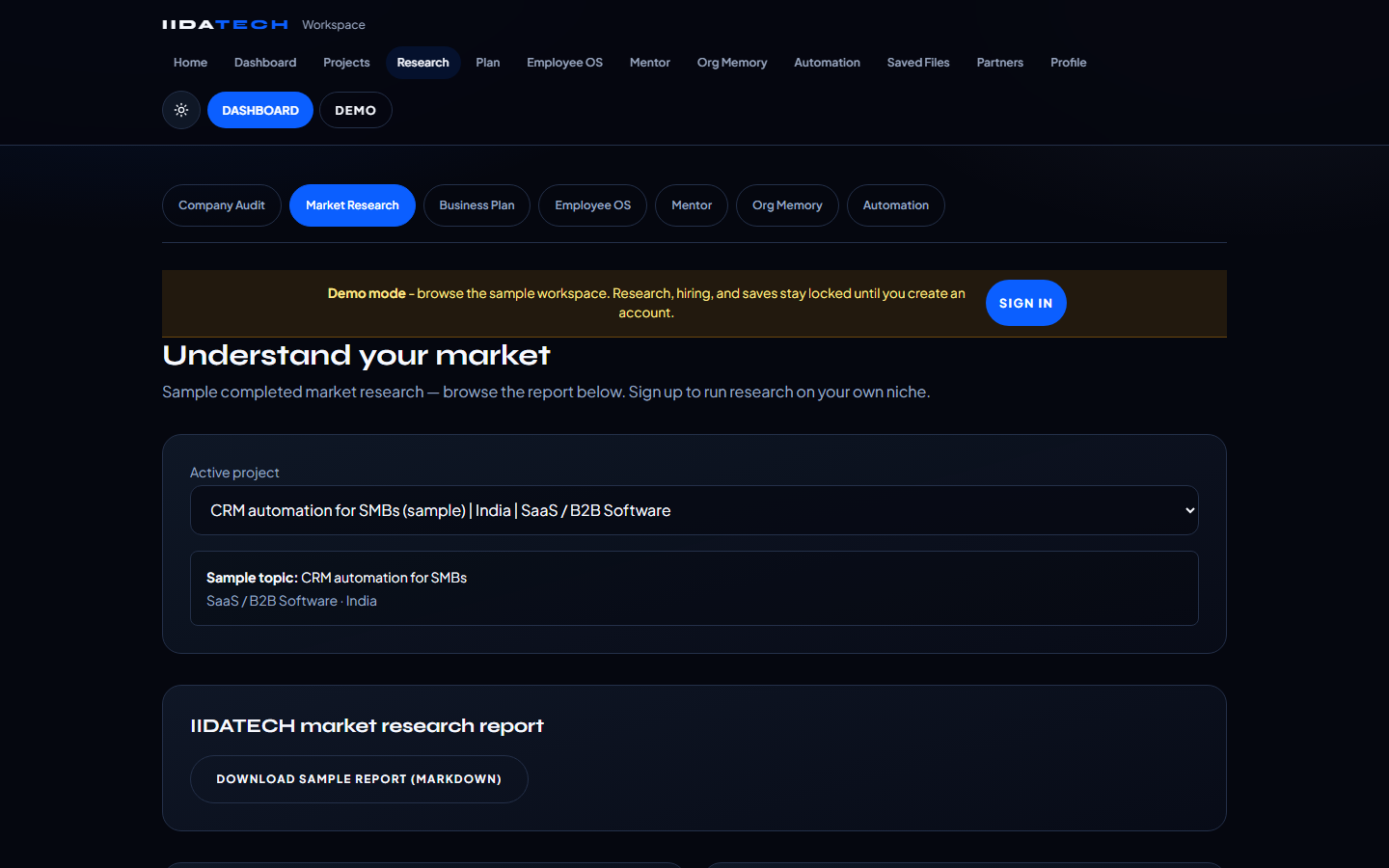Click the blue DASHBOARD button
The image size is (1389, 868).
pyautogui.click(x=260, y=110)
